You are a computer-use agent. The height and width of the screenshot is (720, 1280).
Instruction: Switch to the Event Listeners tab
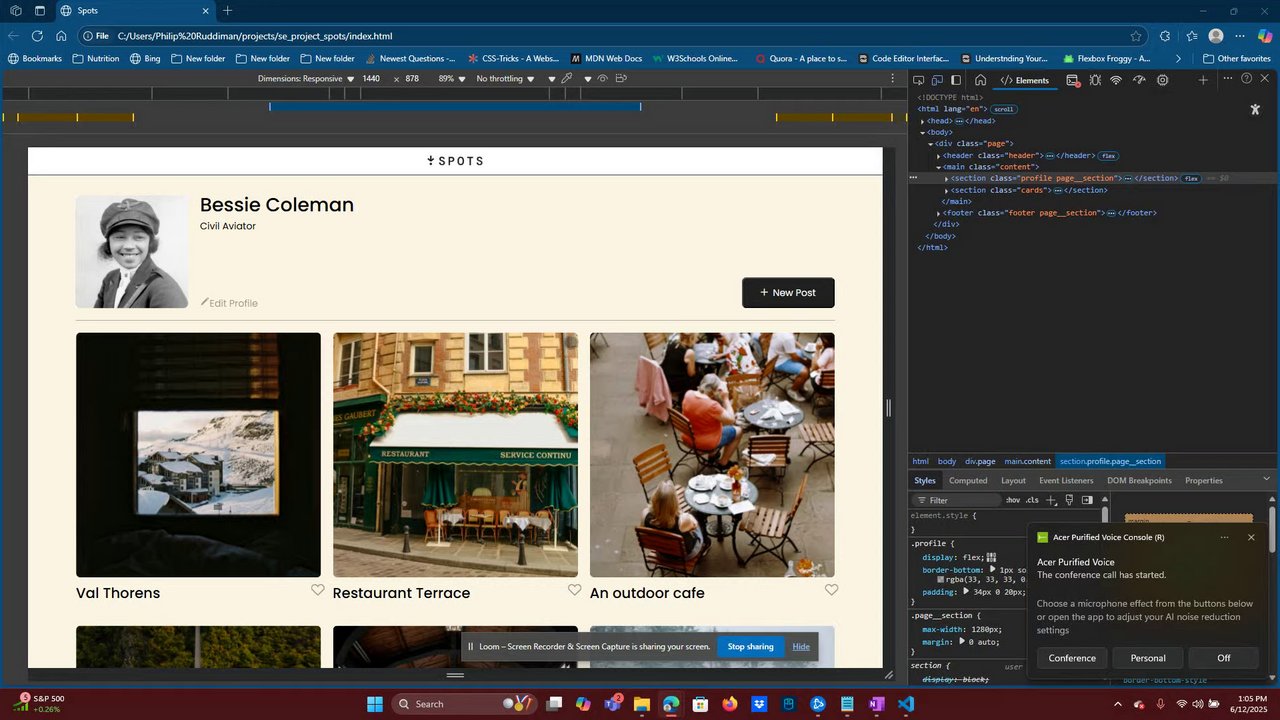coord(1066,481)
